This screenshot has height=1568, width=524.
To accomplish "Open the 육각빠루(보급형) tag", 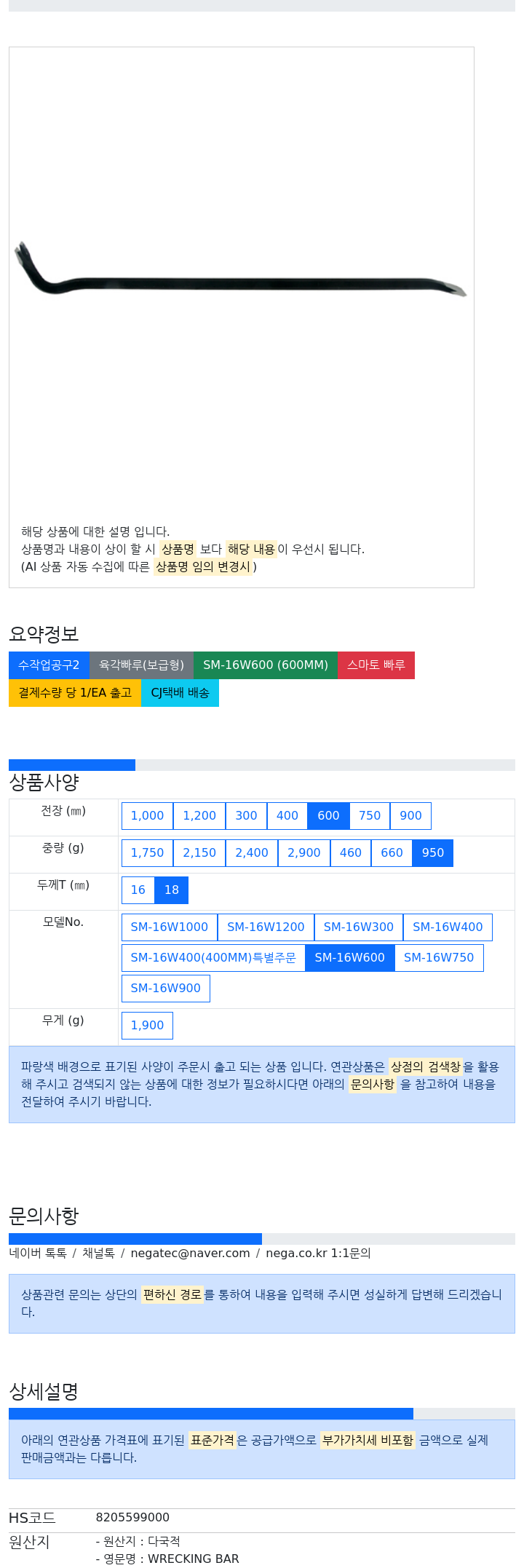I will coord(141,665).
